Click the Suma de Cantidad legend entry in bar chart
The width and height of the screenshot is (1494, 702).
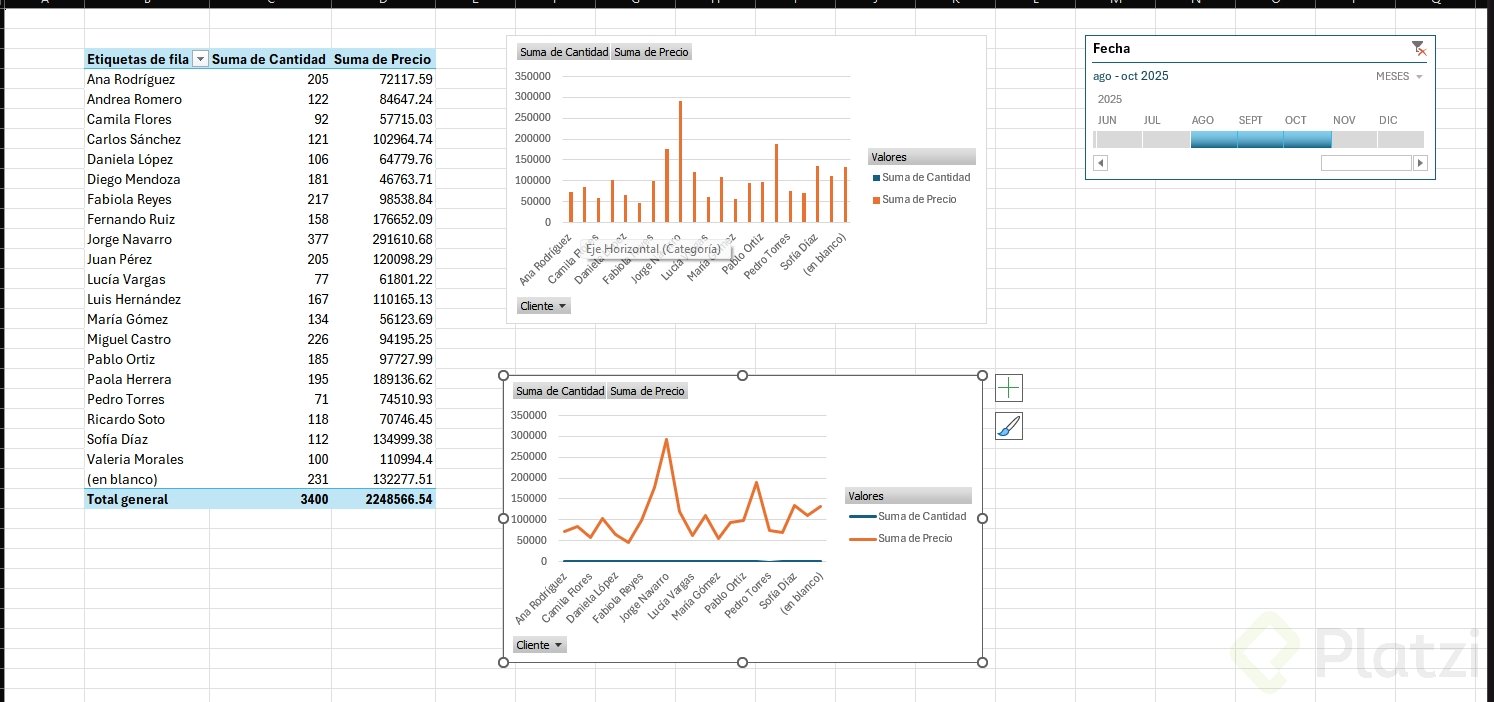click(921, 177)
